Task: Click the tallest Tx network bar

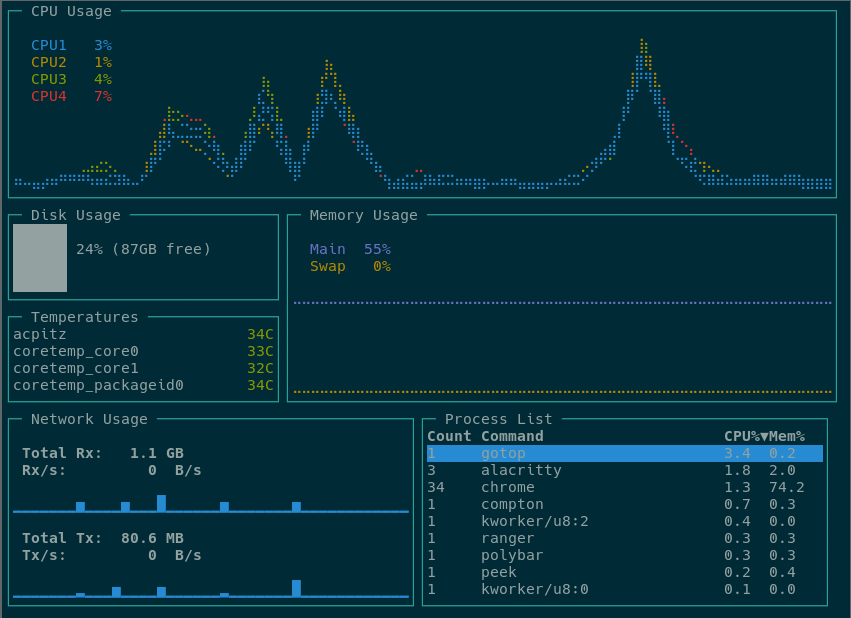Action: [296, 588]
